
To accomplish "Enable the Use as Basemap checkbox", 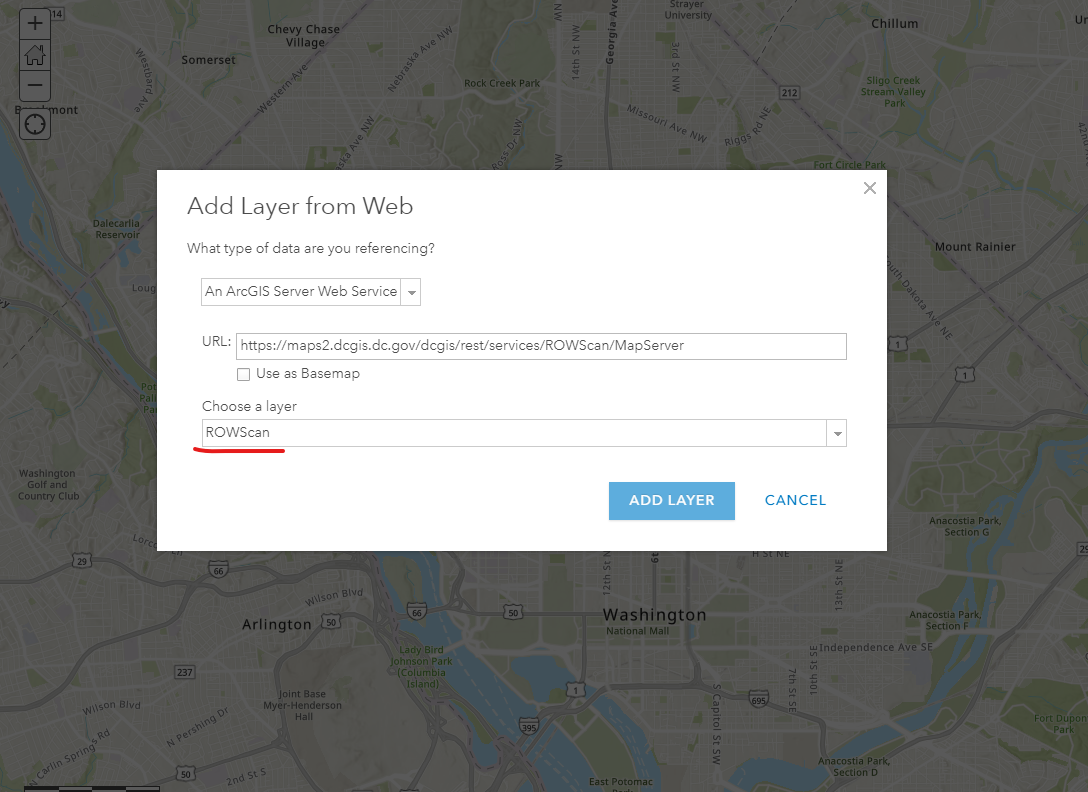I will 243,374.
